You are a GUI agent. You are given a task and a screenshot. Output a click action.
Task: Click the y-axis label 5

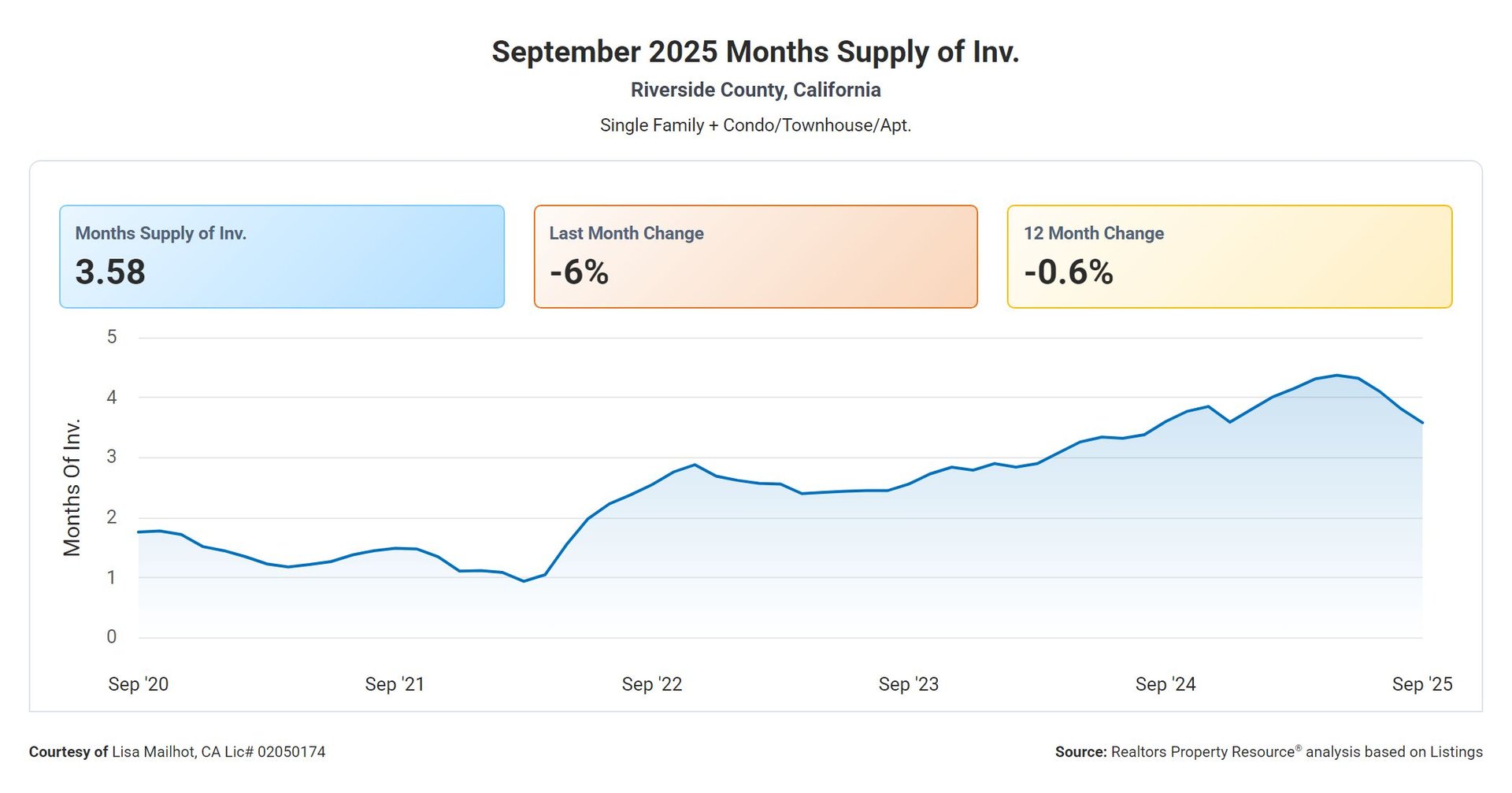point(112,337)
